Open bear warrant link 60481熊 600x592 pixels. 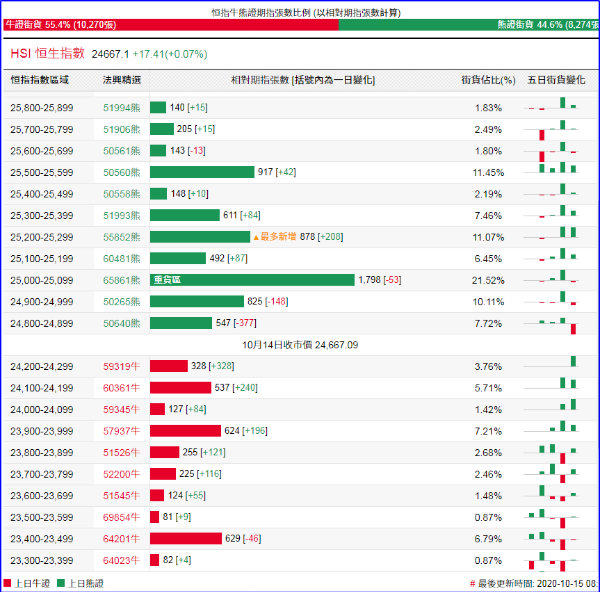[122, 259]
